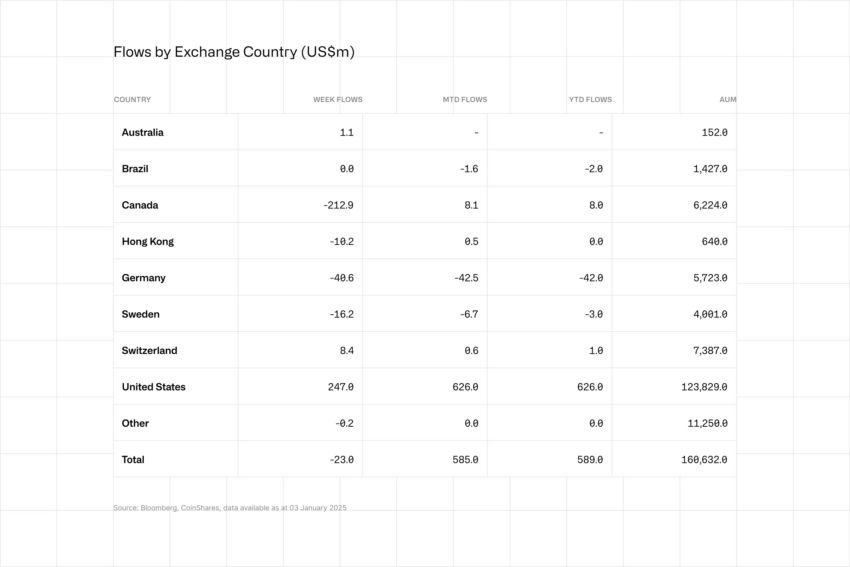Image resolution: width=850 pixels, height=567 pixels.
Task: Click United States AUM value 123,829.0
Action: (704, 387)
